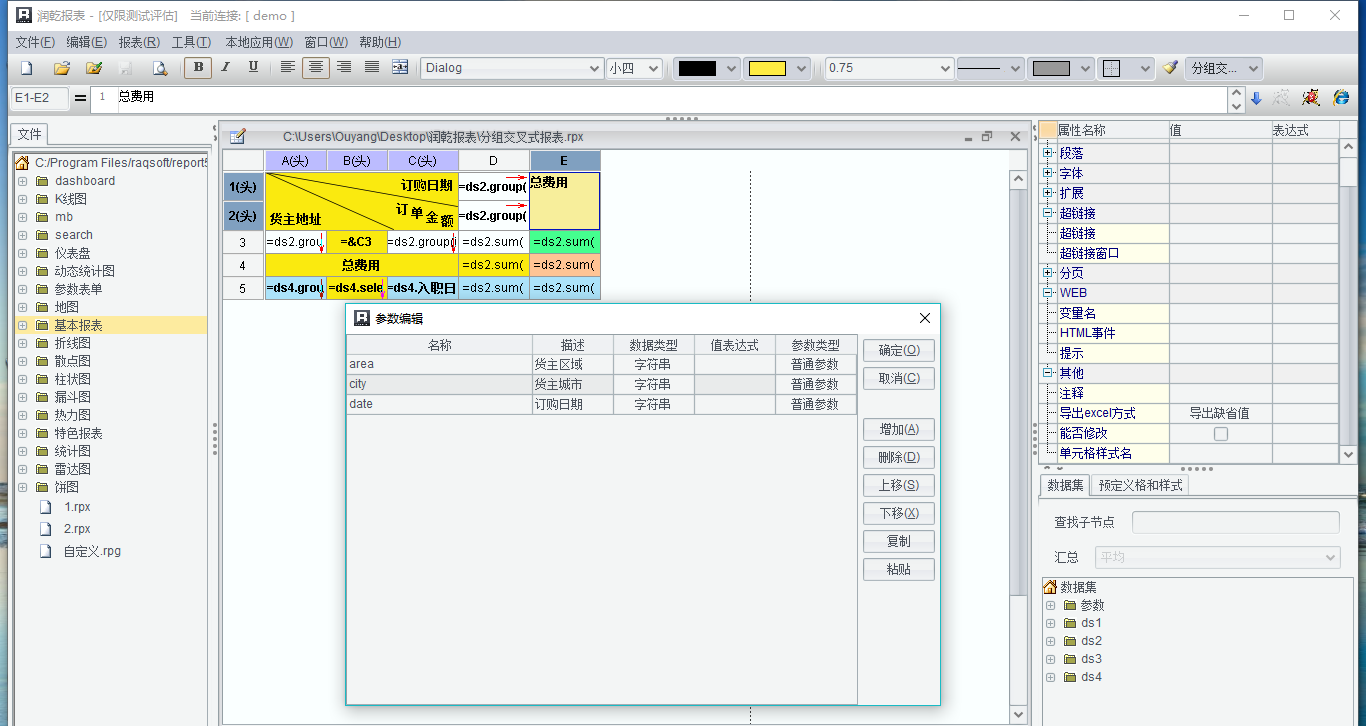
Task: Select the area parameter name cell
Action: (439, 365)
